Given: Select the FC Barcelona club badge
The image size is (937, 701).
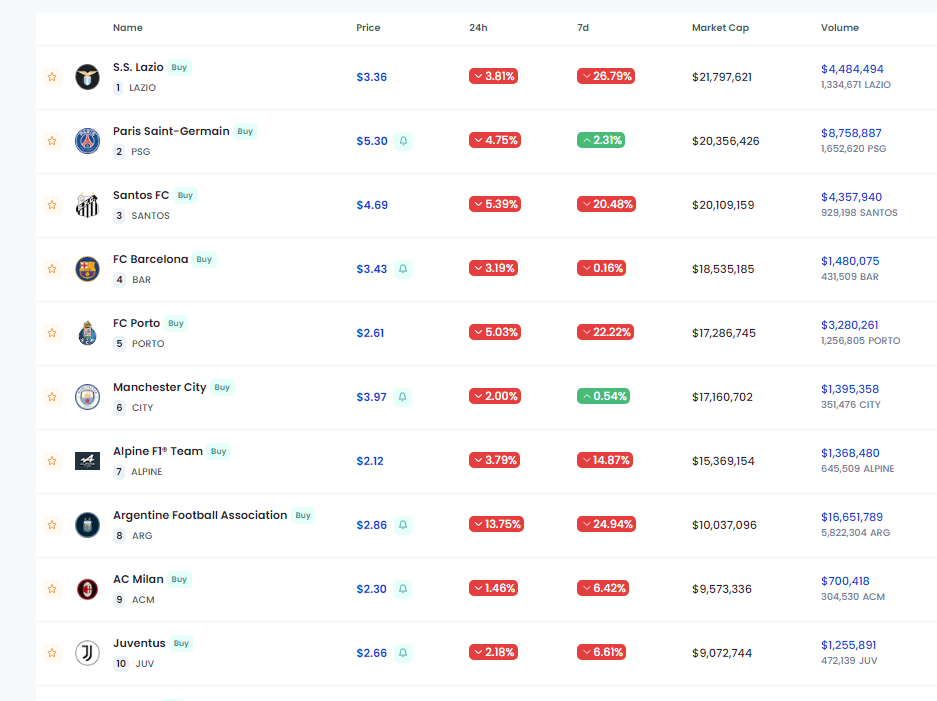Looking at the screenshot, I should (x=87, y=268).
